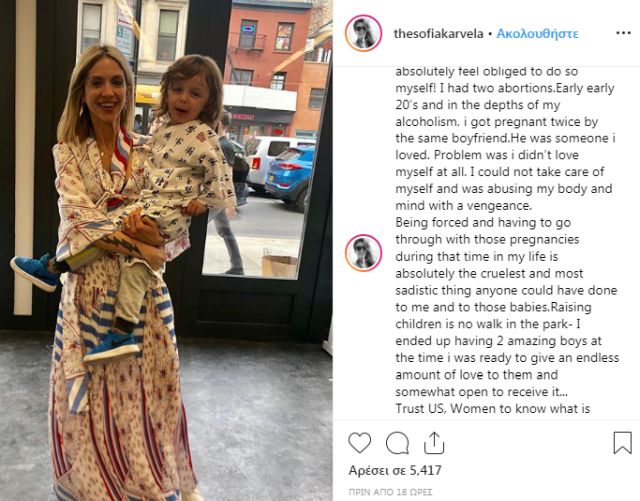Share the post with the upload arrow icon
This screenshot has height=501, width=640.
[x=434, y=443]
